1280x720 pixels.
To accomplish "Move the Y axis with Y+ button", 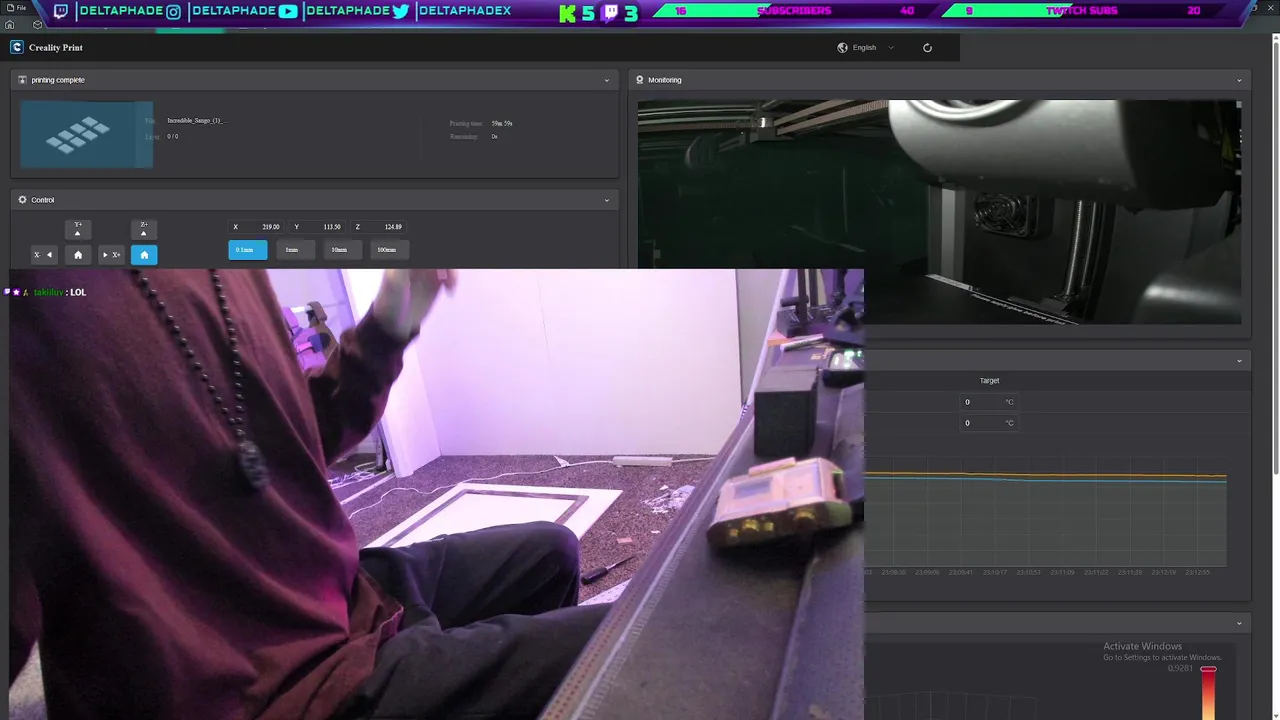I will coord(78,229).
